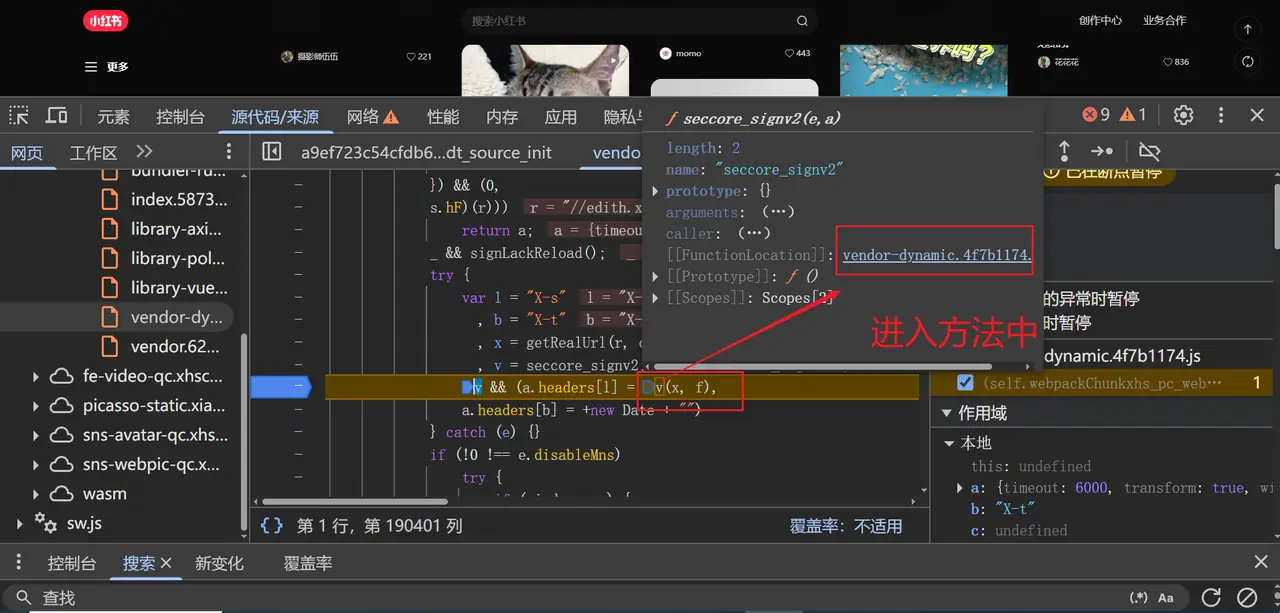Click the clear search circle icon
1280x613 pixels.
pyautogui.click(x=1247, y=597)
